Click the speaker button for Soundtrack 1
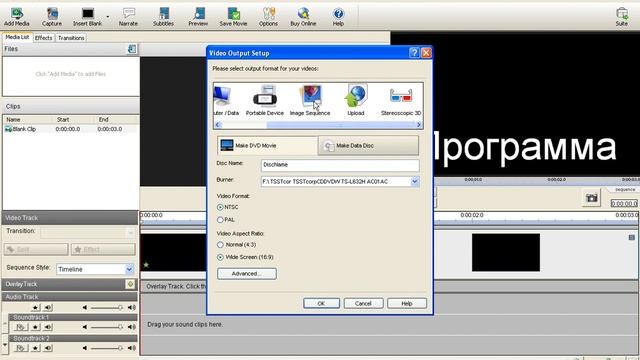The width and height of the screenshot is (640, 360). tap(48, 327)
